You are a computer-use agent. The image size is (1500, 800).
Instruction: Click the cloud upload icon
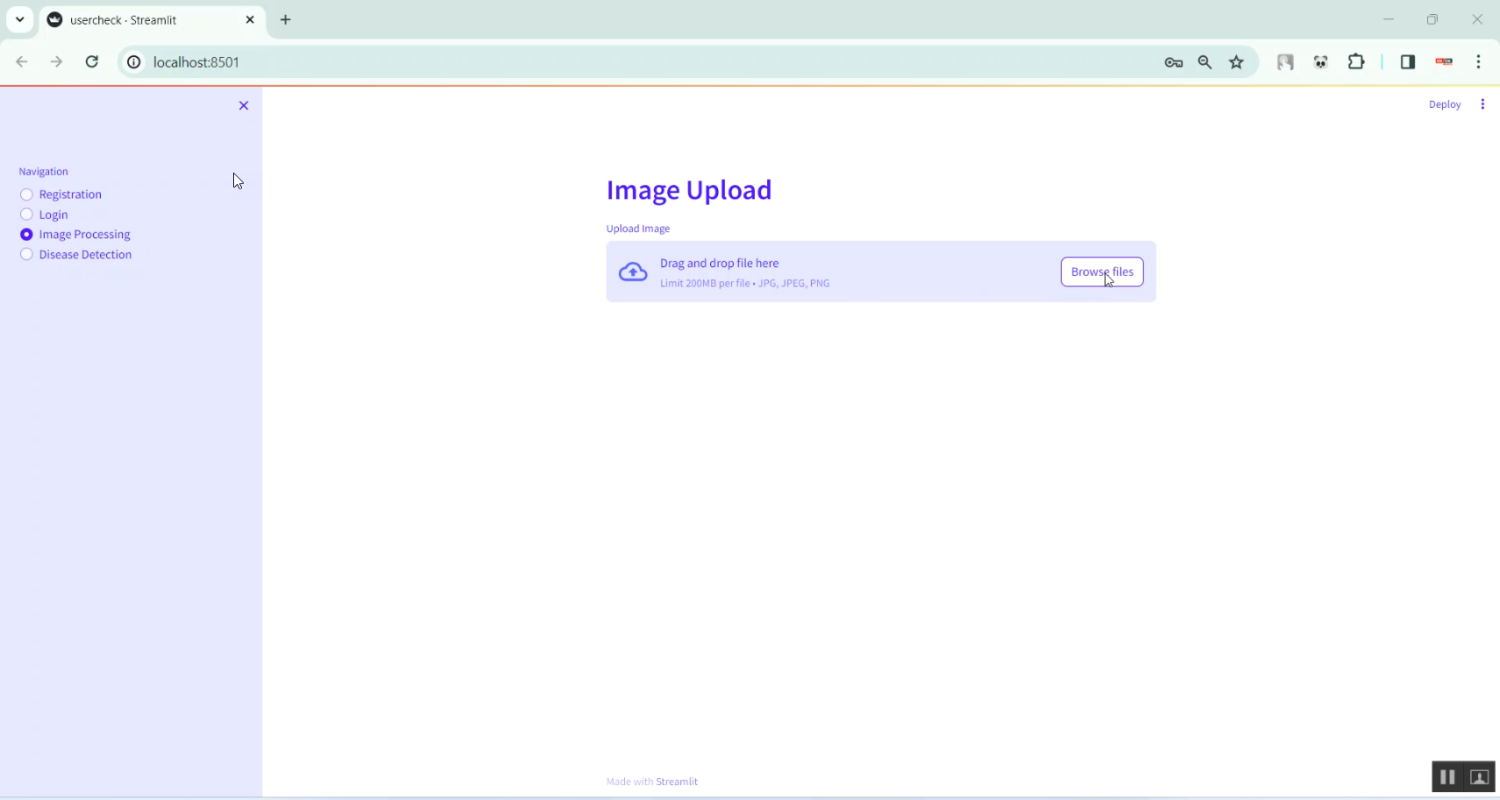(633, 272)
